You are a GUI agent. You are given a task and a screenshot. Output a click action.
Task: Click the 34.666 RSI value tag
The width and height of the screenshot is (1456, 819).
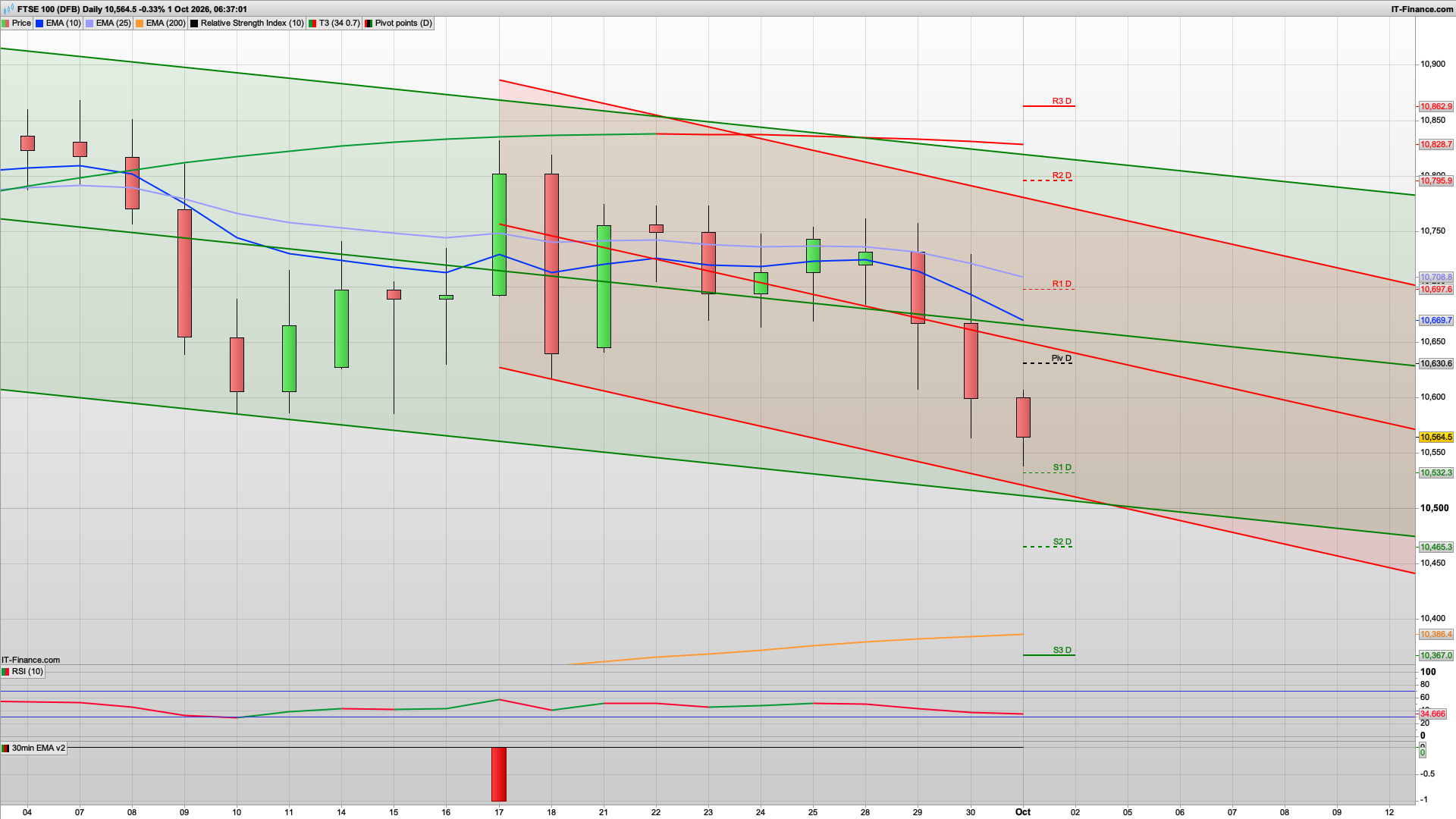click(x=1432, y=714)
